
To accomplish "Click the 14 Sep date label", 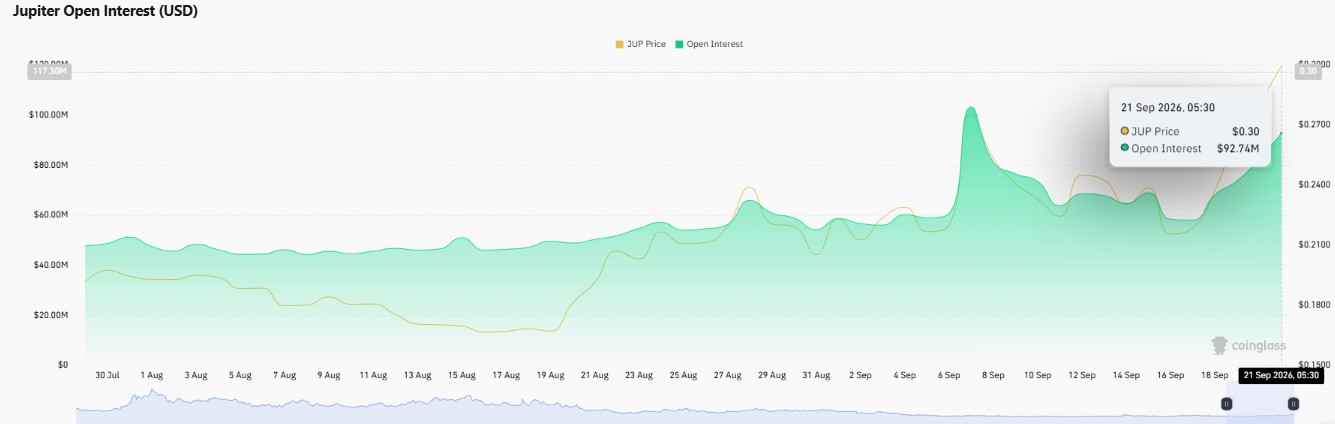I will point(1126,375).
